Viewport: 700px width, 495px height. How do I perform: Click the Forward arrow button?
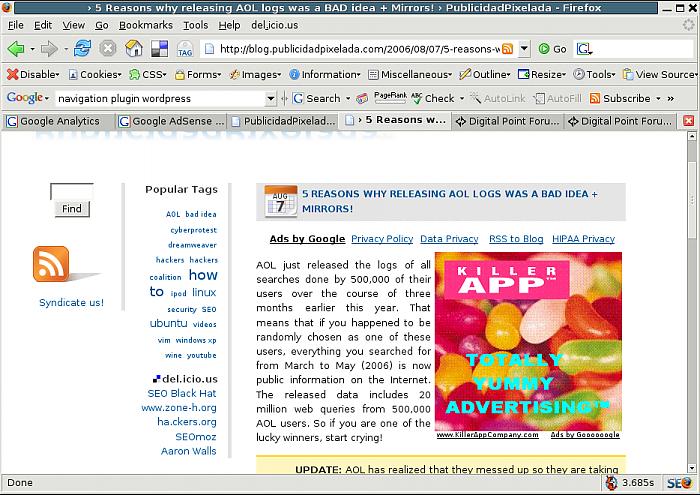coord(49,49)
